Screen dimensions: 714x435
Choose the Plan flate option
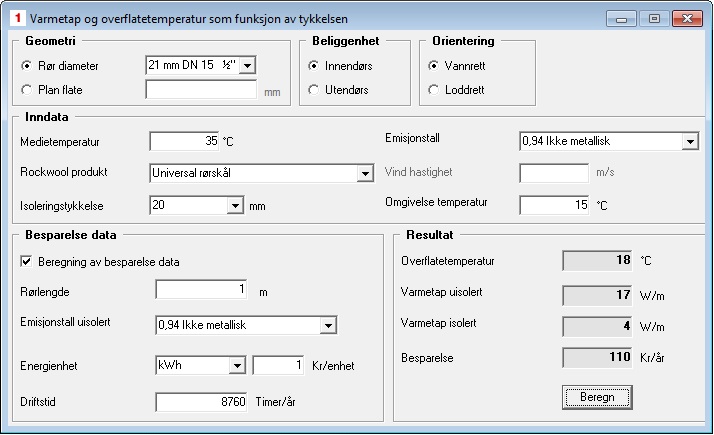[26, 90]
